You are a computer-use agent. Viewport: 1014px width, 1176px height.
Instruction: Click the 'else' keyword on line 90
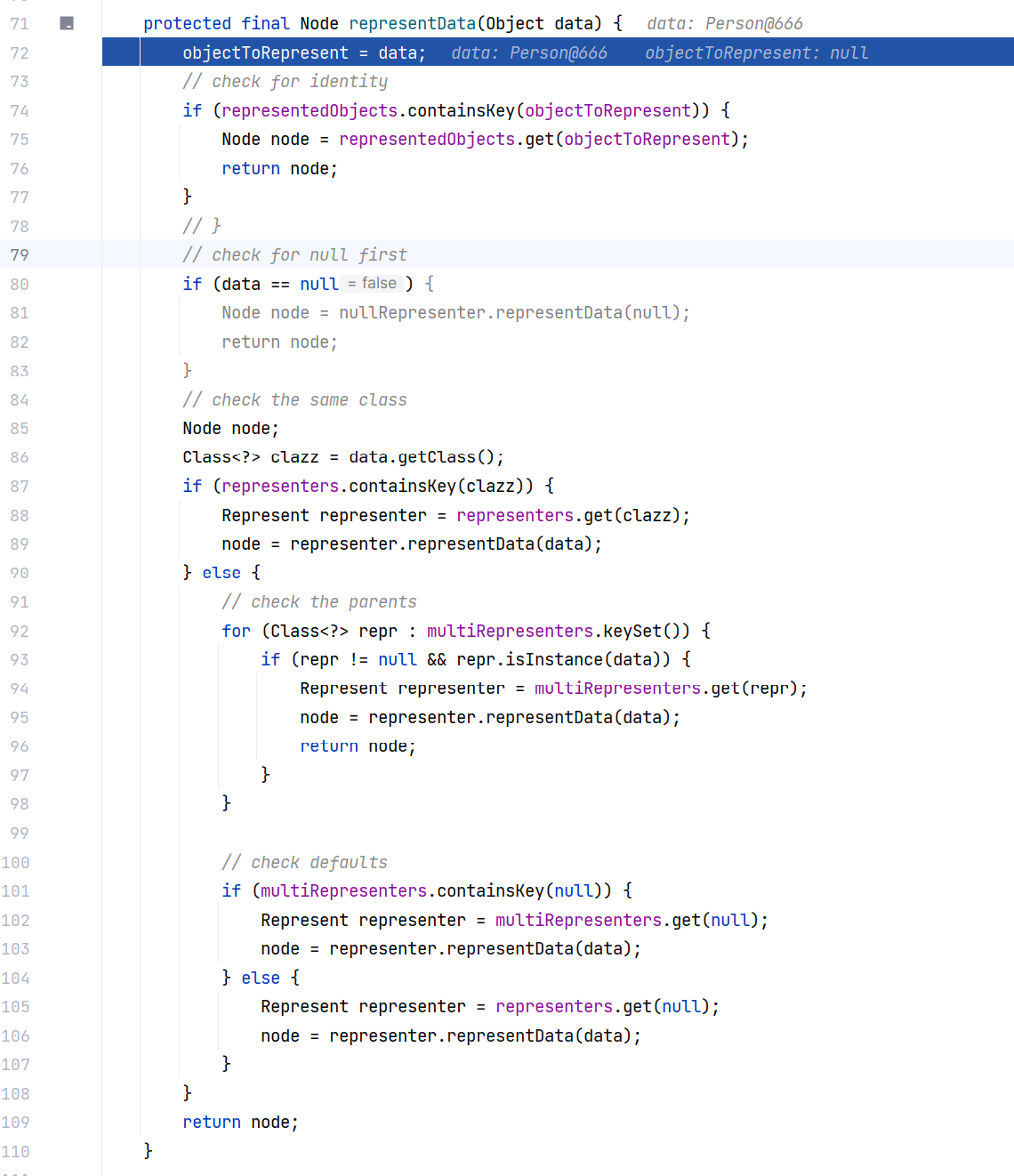[x=221, y=574]
